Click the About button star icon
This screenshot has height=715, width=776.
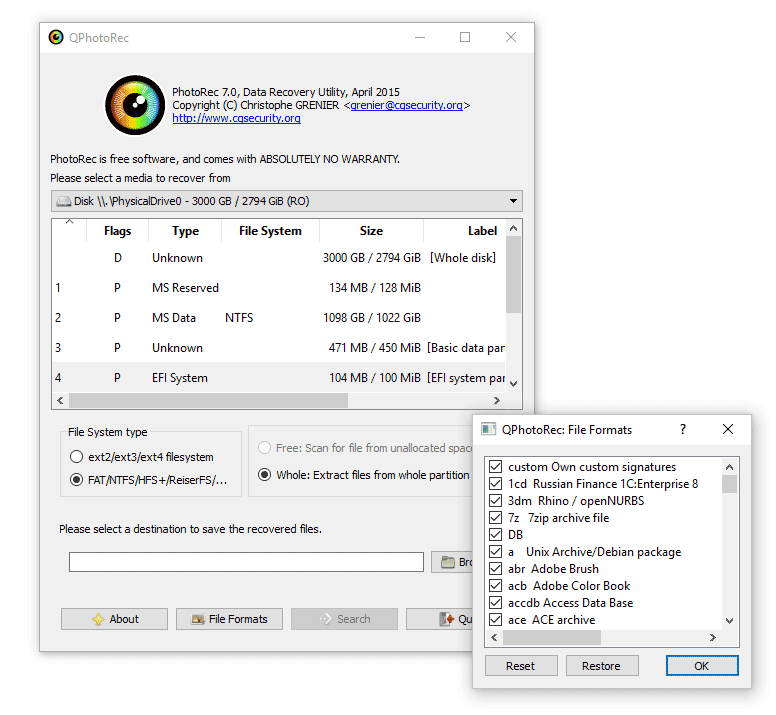pos(98,620)
